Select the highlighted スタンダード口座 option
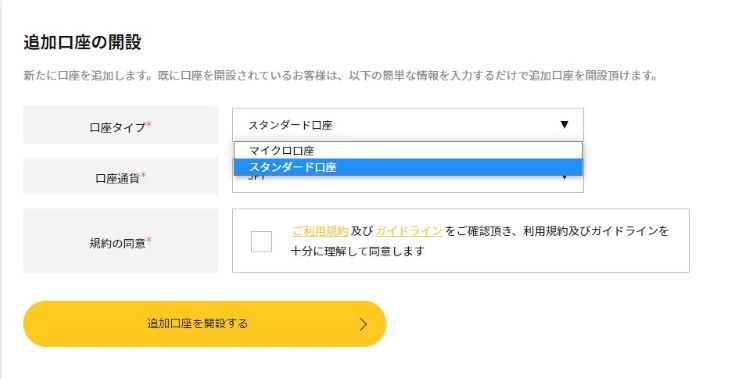The height and width of the screenshot is (379, 750). 408,167
